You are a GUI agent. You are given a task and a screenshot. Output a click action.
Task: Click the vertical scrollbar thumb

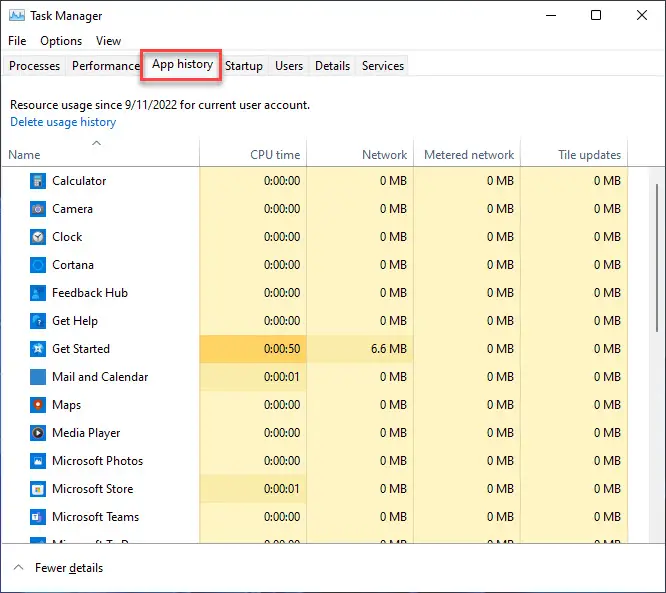(x=657, y=258)
